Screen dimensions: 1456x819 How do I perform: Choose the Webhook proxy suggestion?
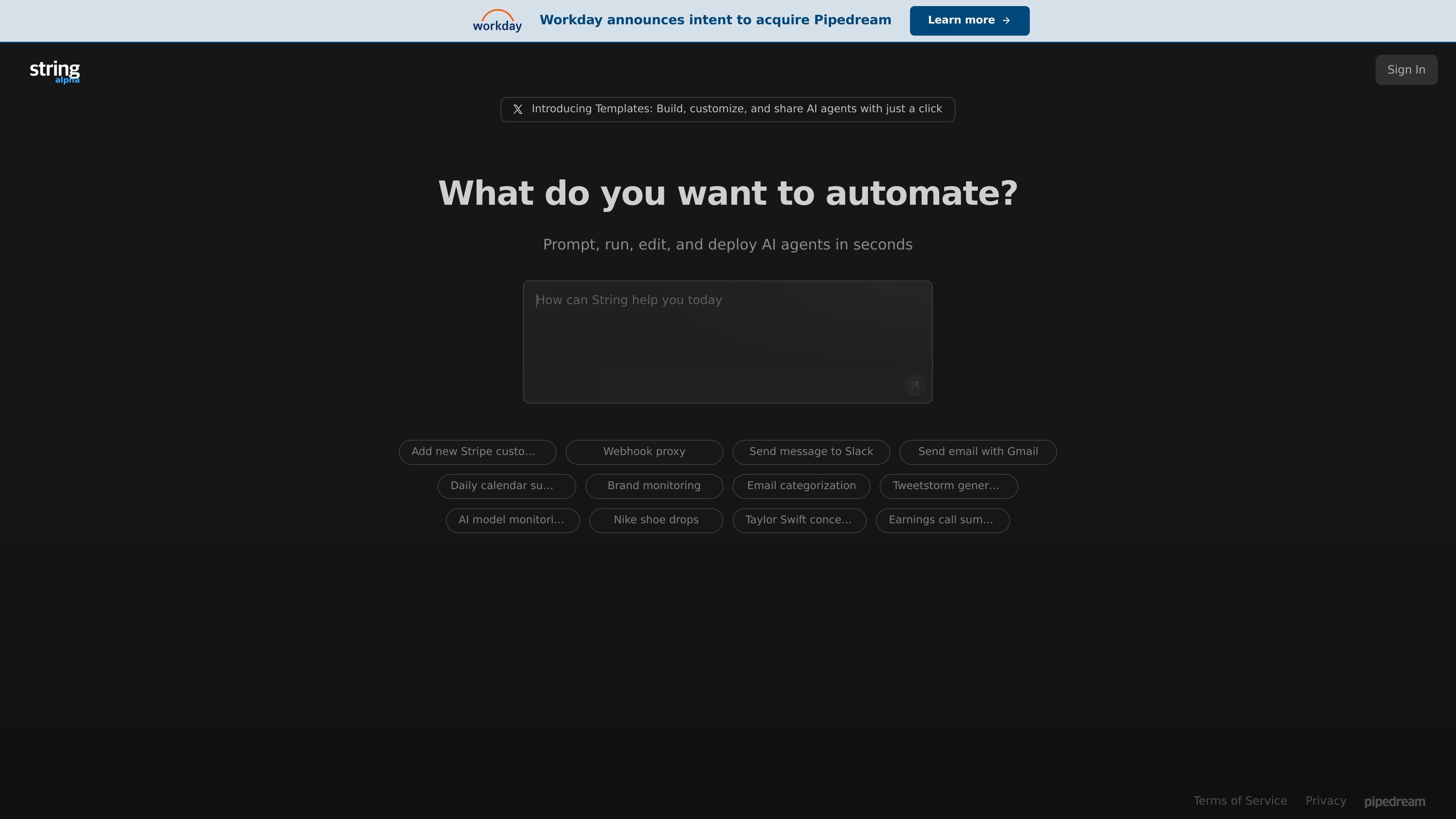click(x=644, y=452)
